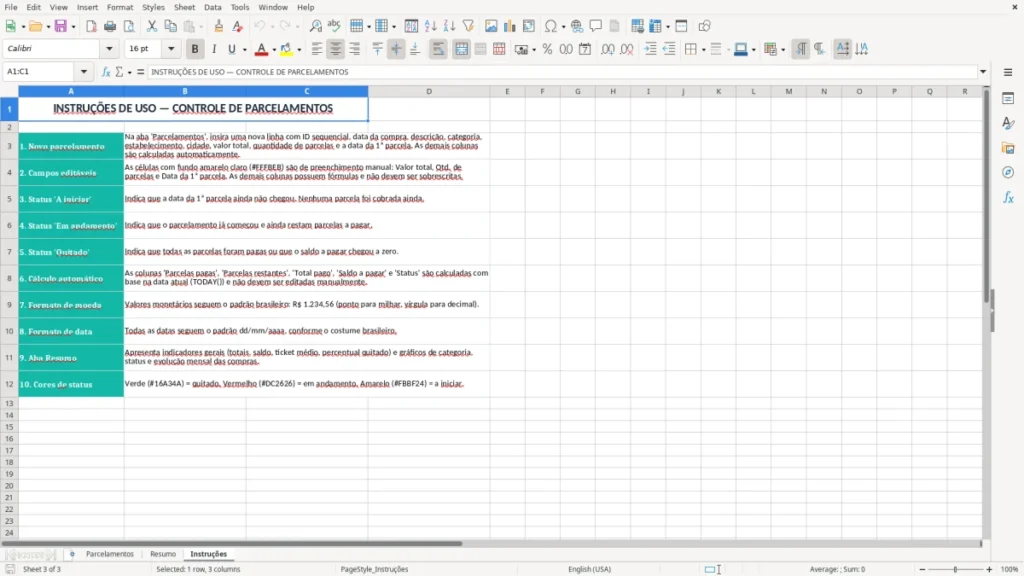
Task: Click cell '1. Novo parcelamento'
Action: 71,146
